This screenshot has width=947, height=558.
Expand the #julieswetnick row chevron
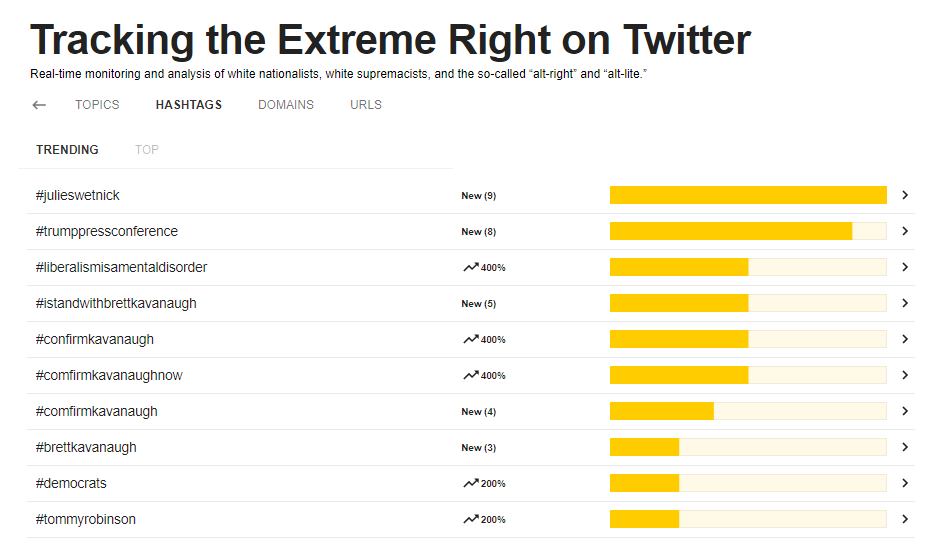coord(905,195)
